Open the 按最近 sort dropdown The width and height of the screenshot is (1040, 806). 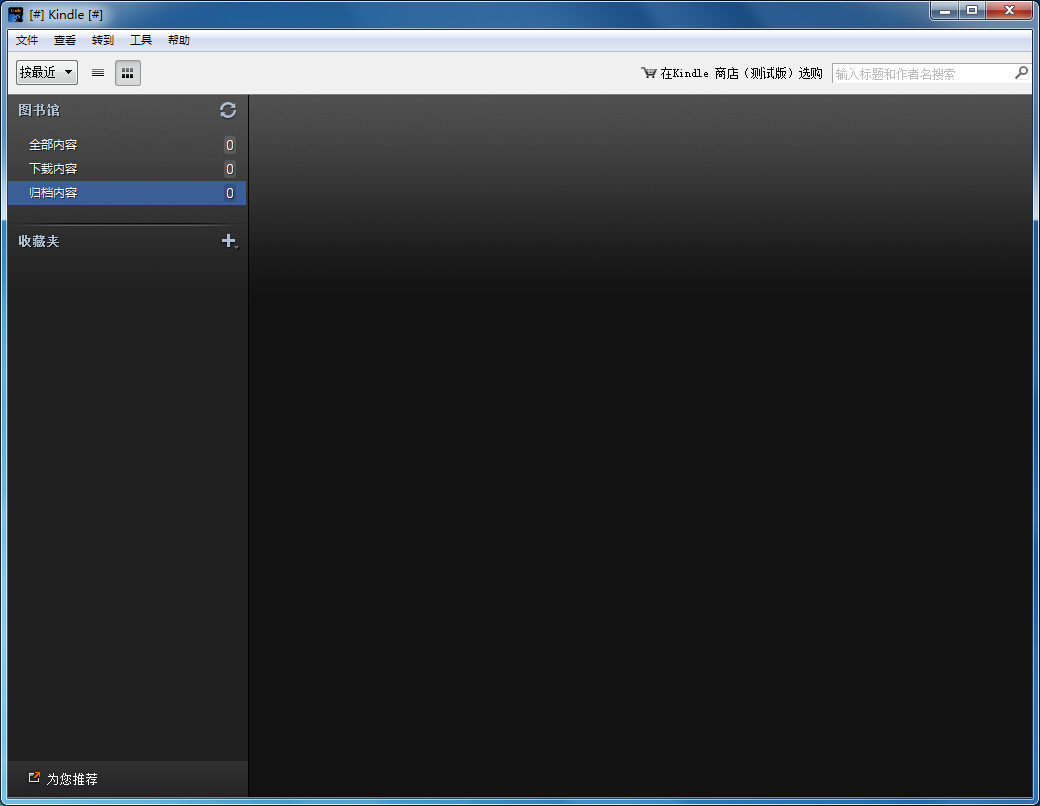(x=47, y=73)
